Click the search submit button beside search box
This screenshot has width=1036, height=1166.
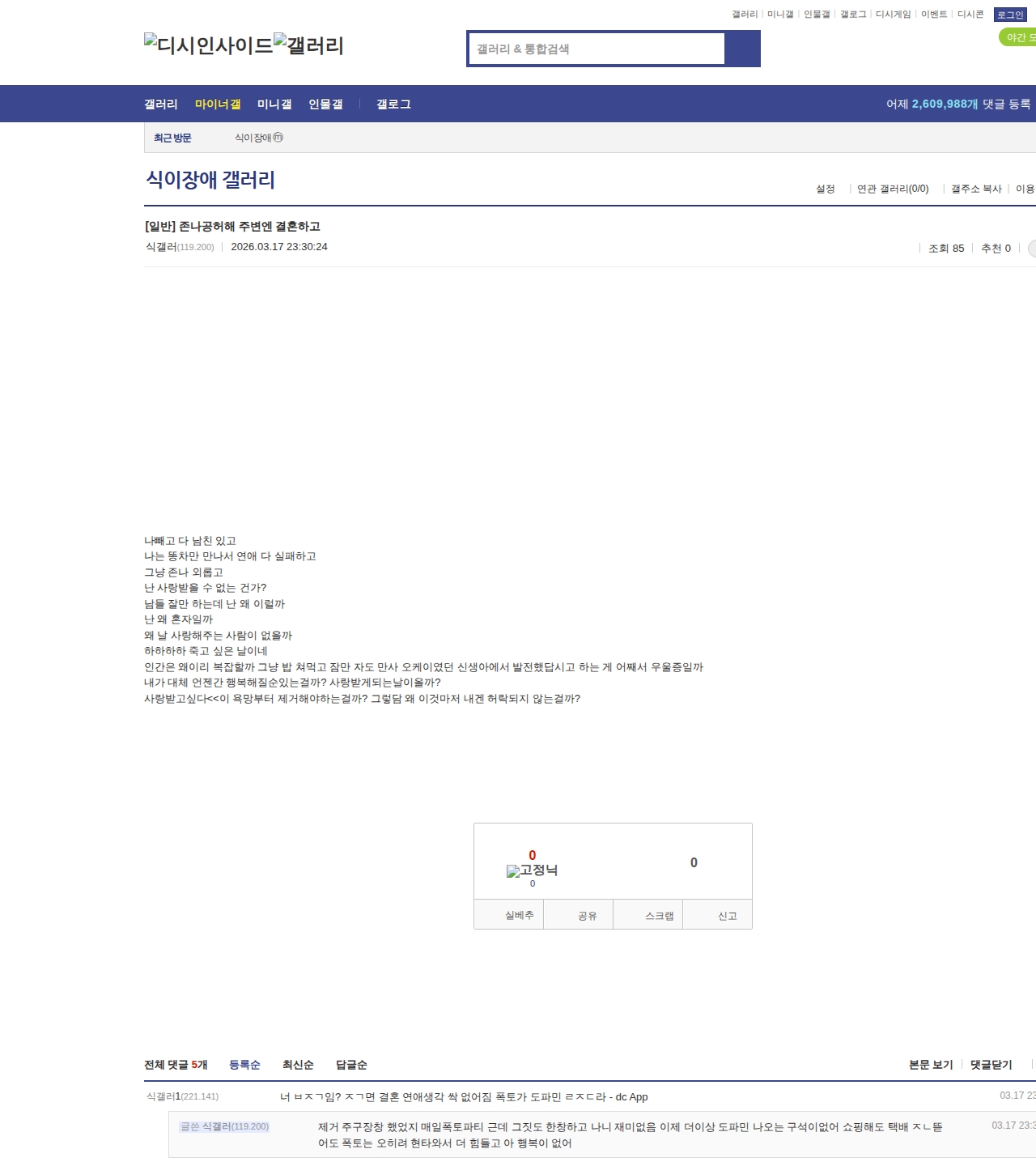[742, 49]
